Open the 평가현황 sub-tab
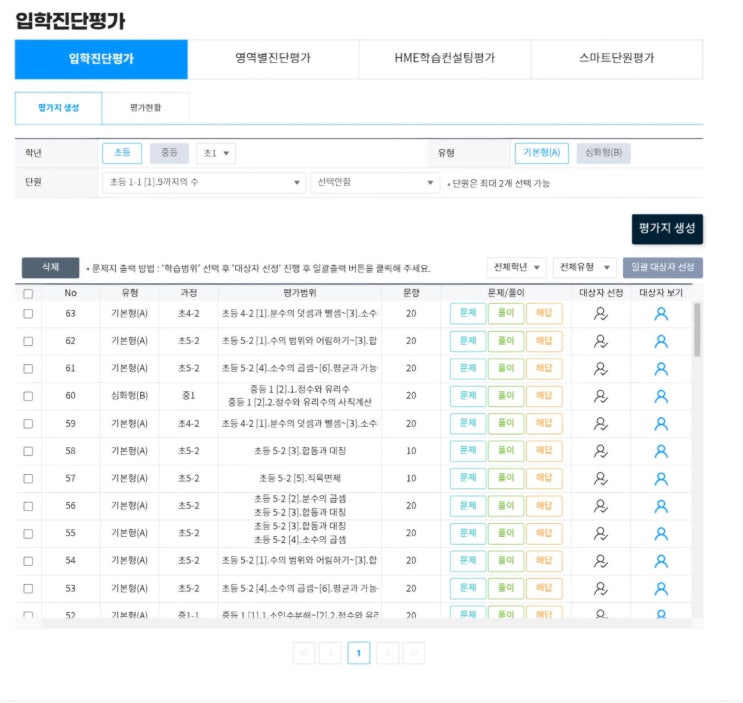The height and width of the screenshot is (703, 743). [x=145, y=107]
